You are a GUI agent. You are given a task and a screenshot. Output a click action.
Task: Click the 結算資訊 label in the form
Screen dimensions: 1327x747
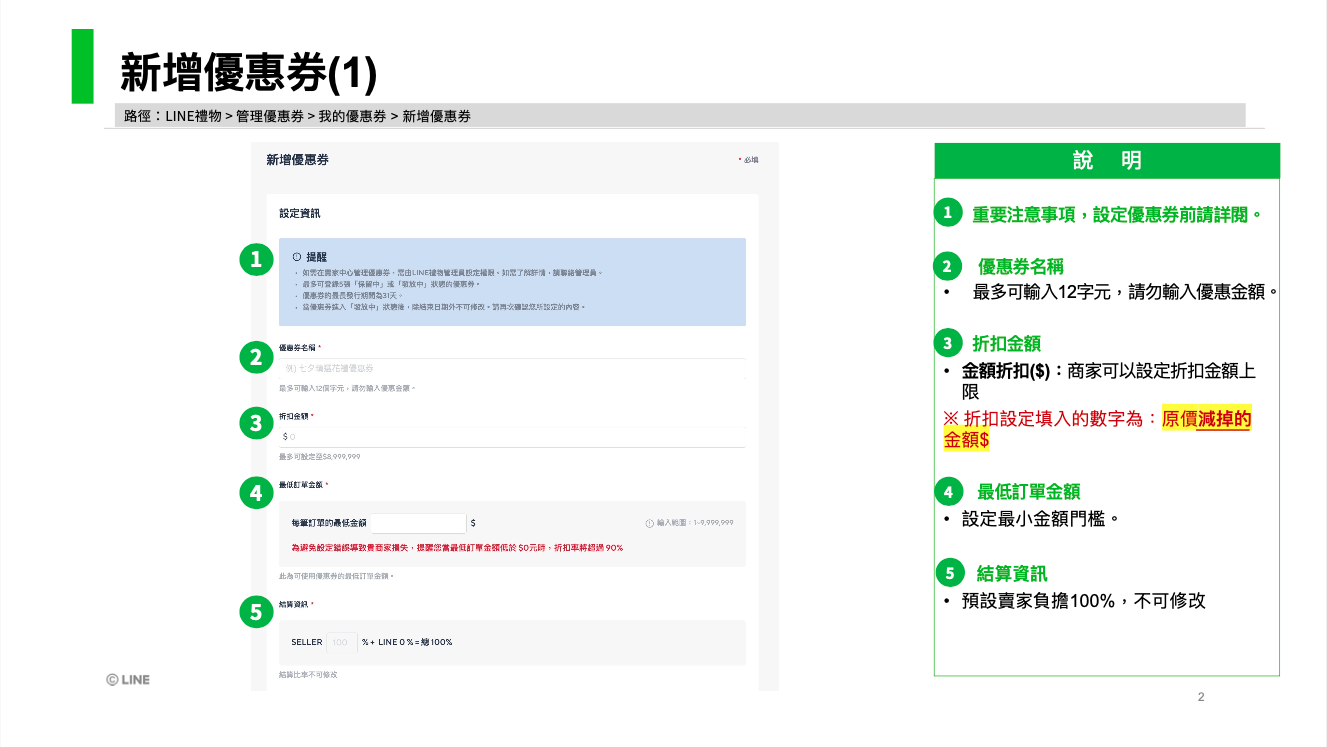coord(294,604)
